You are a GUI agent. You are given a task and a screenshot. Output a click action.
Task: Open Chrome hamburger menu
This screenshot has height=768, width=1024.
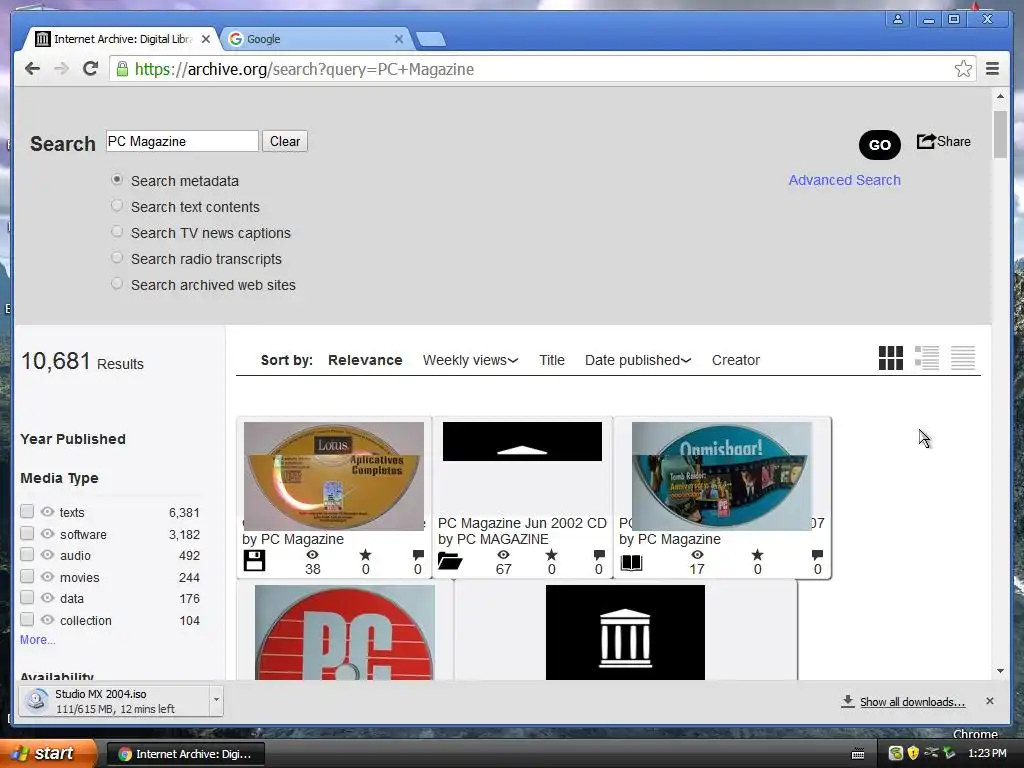tap(993, 69)
